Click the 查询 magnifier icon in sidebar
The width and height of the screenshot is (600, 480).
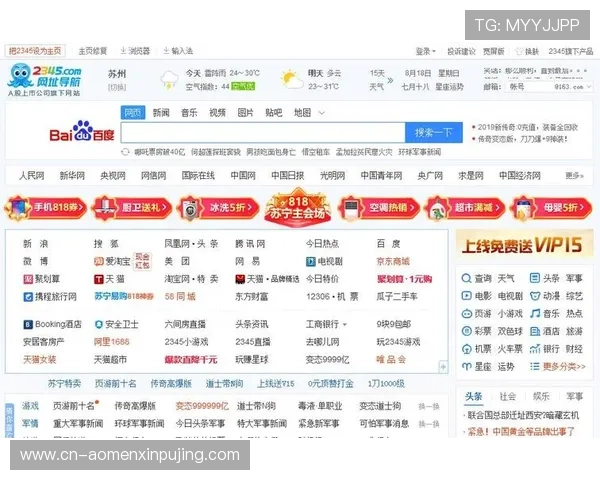pyautogui.click(x=466, y=278)
